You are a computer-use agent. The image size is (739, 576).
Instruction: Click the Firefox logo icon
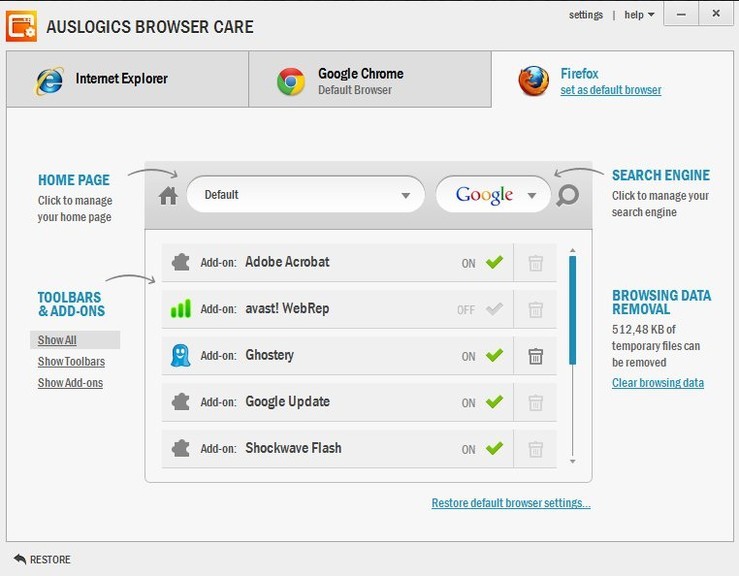click(x=534, y=81)
